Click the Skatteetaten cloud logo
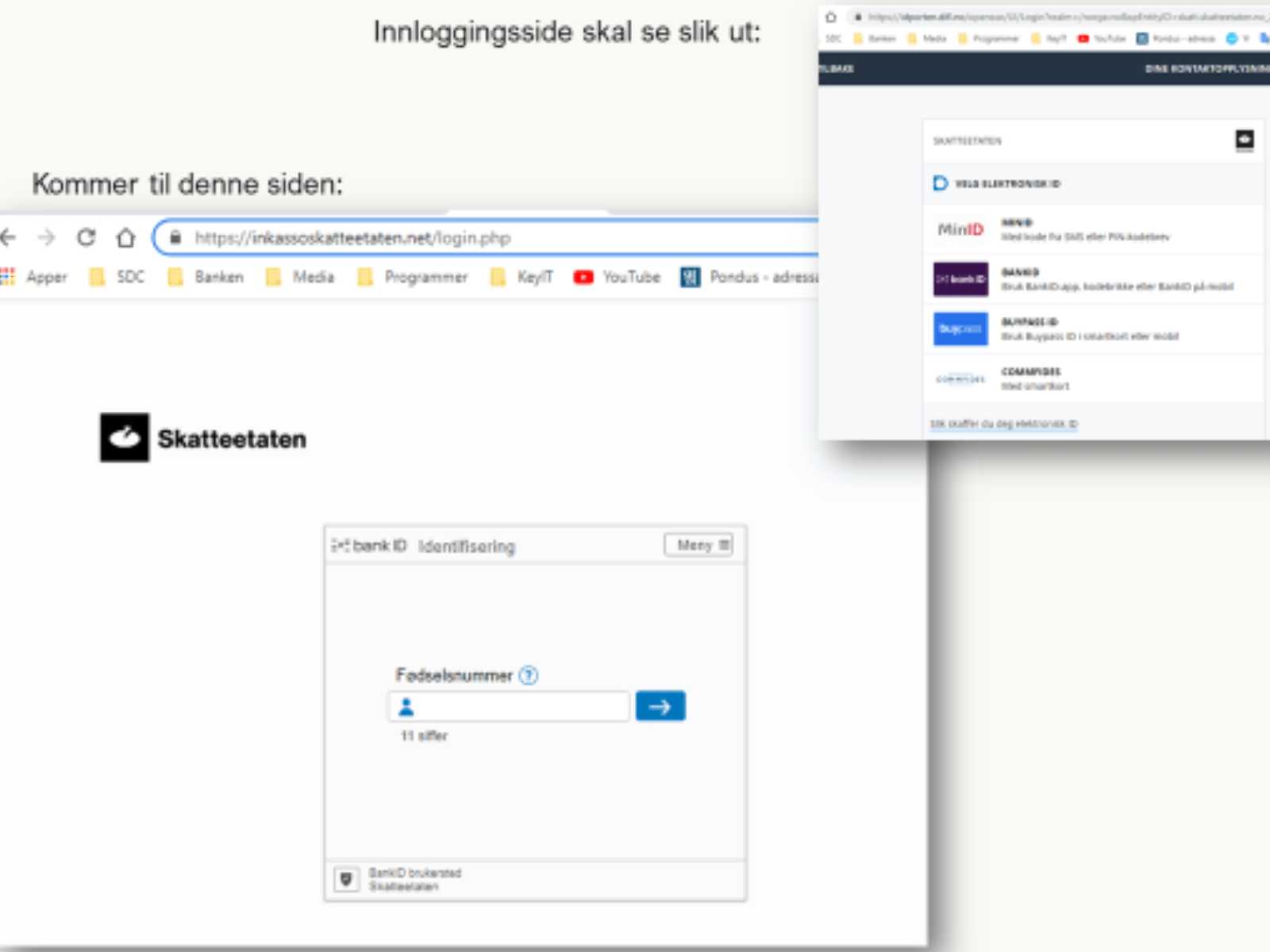 (x=124, y=437)
